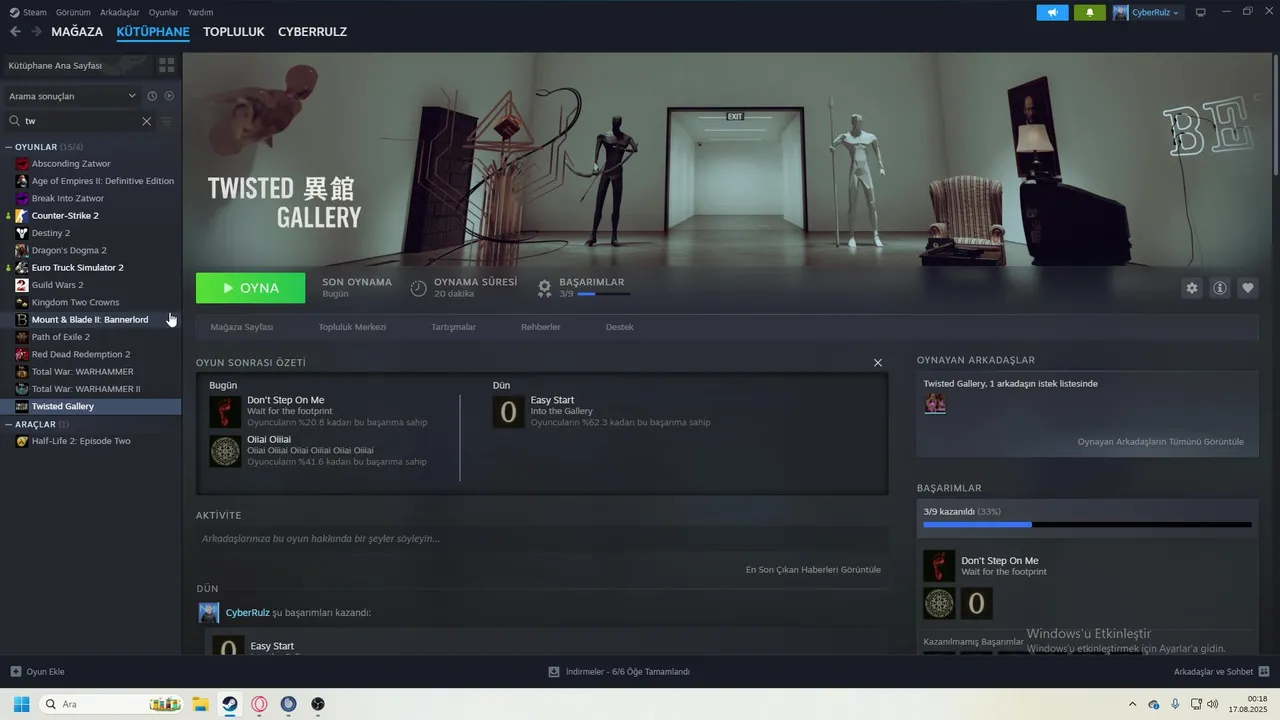This screenshot has height=720, width=1280.
Task: Switch to Big Picture mode via monitor icon
Action: [x=1201, y=12]
